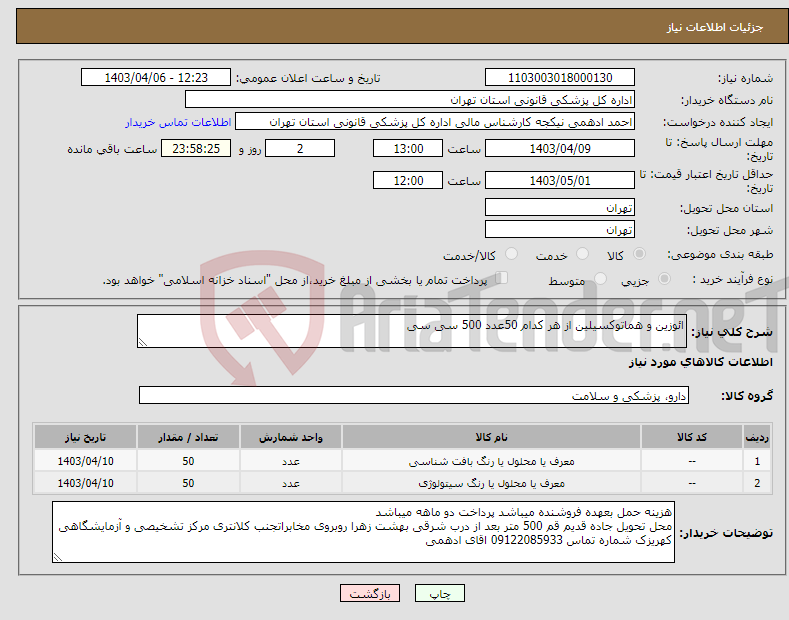Screen dimensions: 789x620
Task: Click the نام کالا column header
Action: coord(491,437)
